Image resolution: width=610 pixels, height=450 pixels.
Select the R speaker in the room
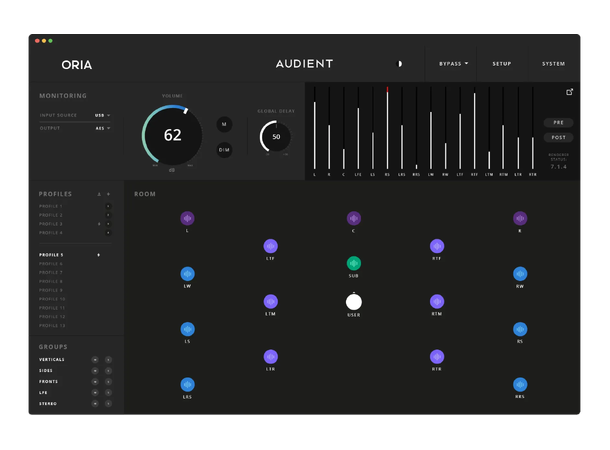[520, 219]
